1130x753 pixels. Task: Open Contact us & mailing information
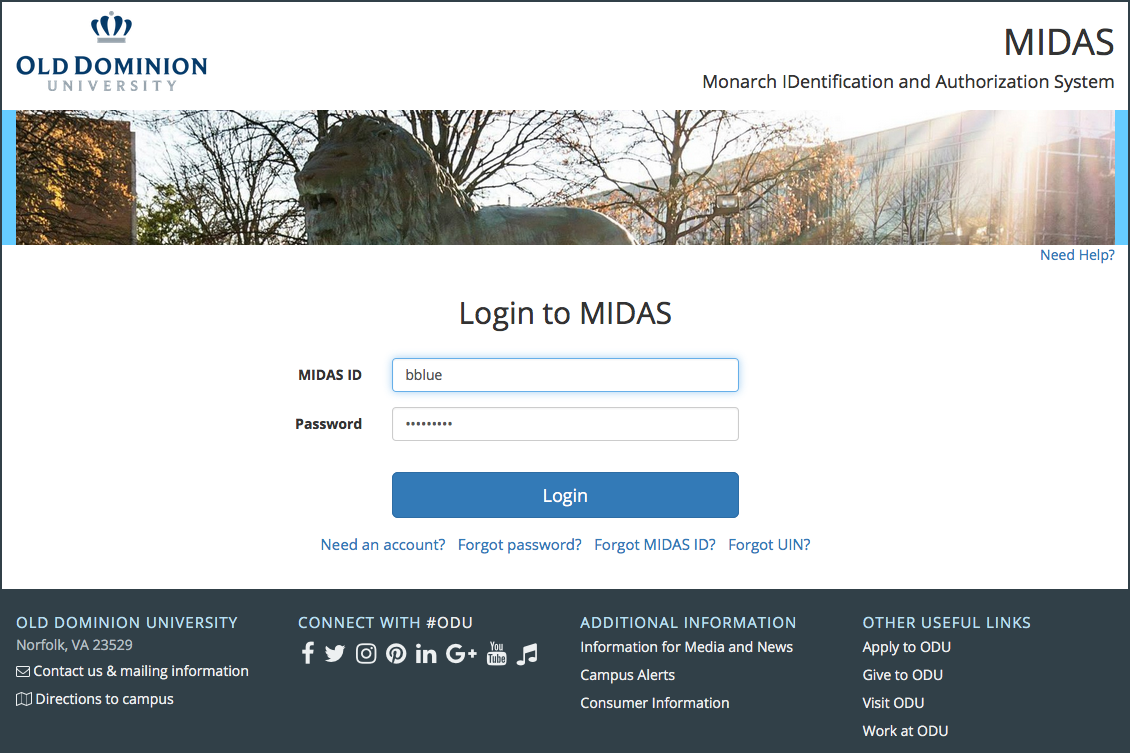coord(141,671)
